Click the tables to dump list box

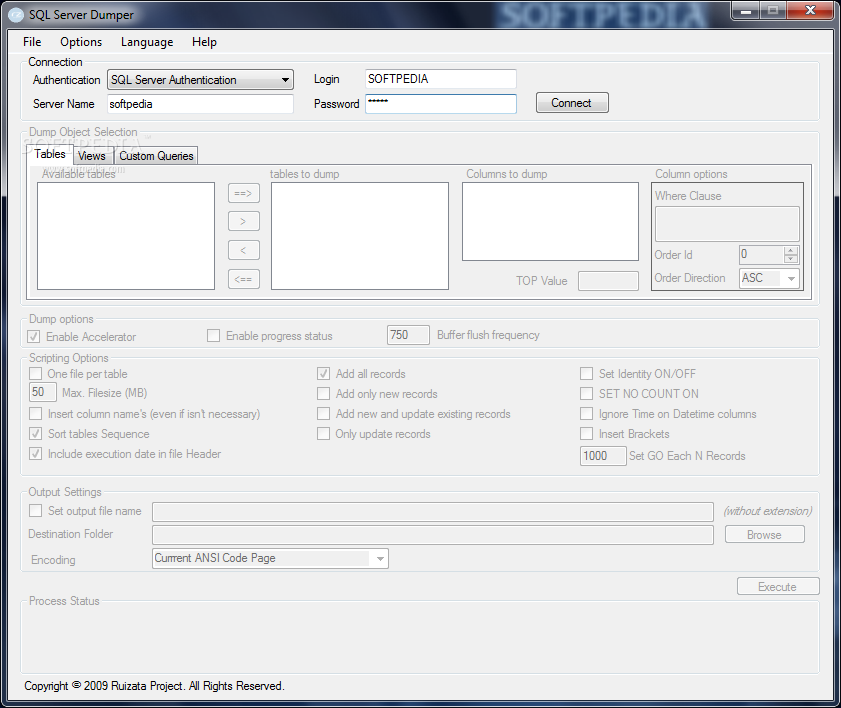coord(360,236)
